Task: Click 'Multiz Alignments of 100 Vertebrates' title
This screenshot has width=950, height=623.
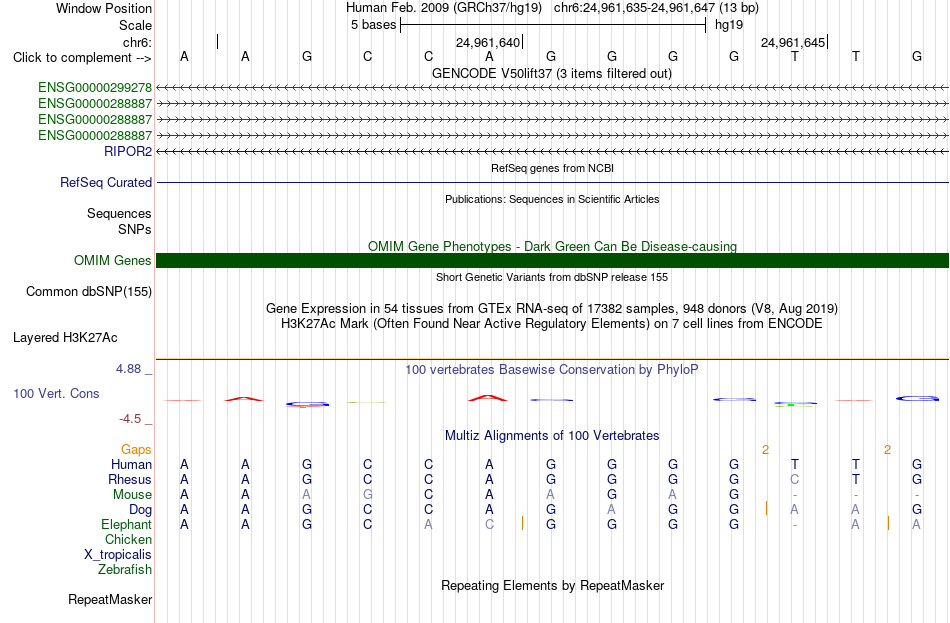Action: [x=552, y=436]
